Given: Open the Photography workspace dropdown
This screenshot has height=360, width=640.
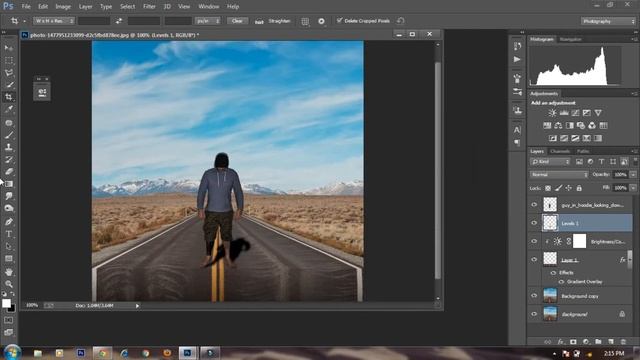Looking at the screenshot, I should point(608,21).
